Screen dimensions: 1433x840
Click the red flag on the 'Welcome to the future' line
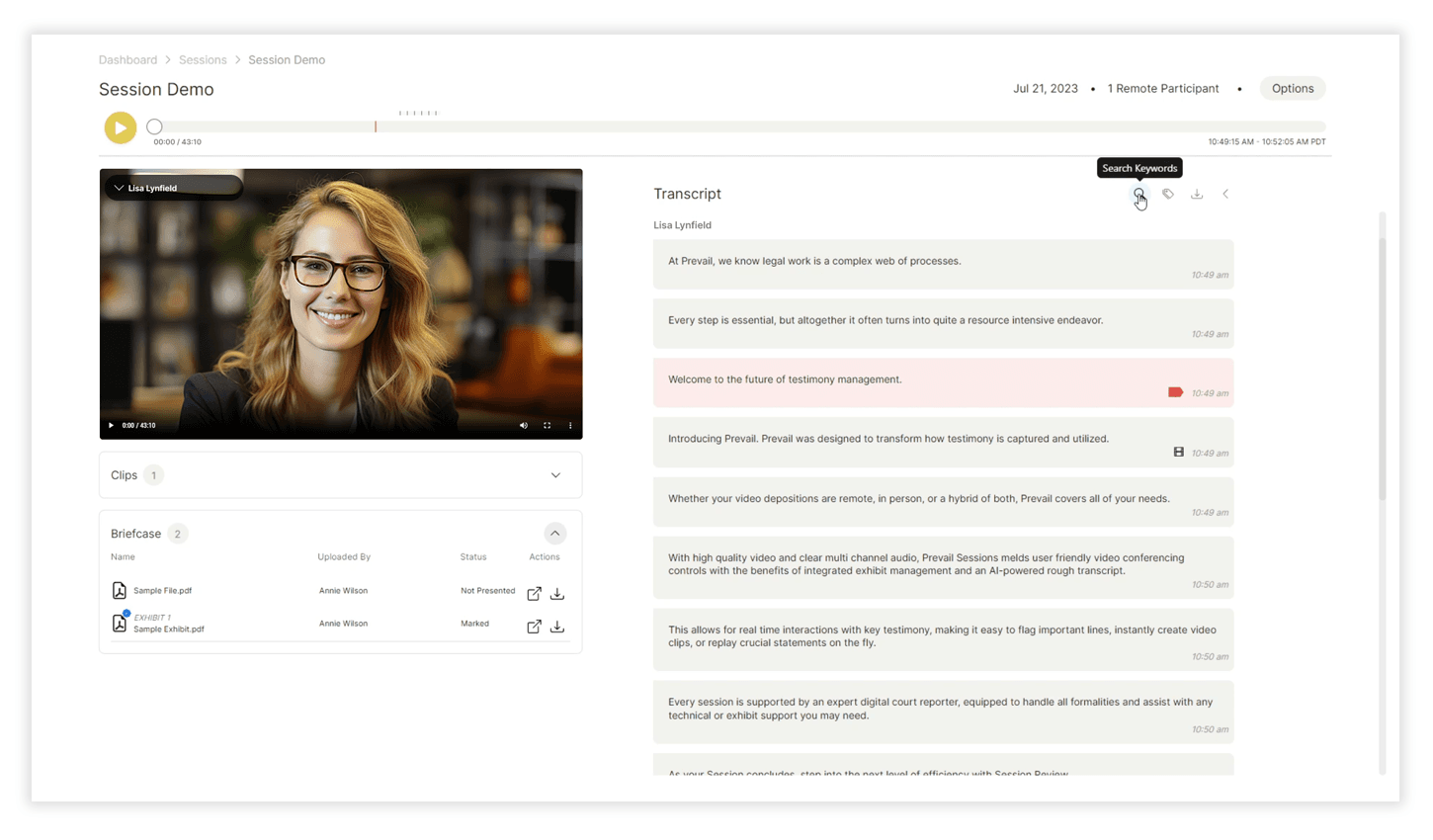point(1175,392)
